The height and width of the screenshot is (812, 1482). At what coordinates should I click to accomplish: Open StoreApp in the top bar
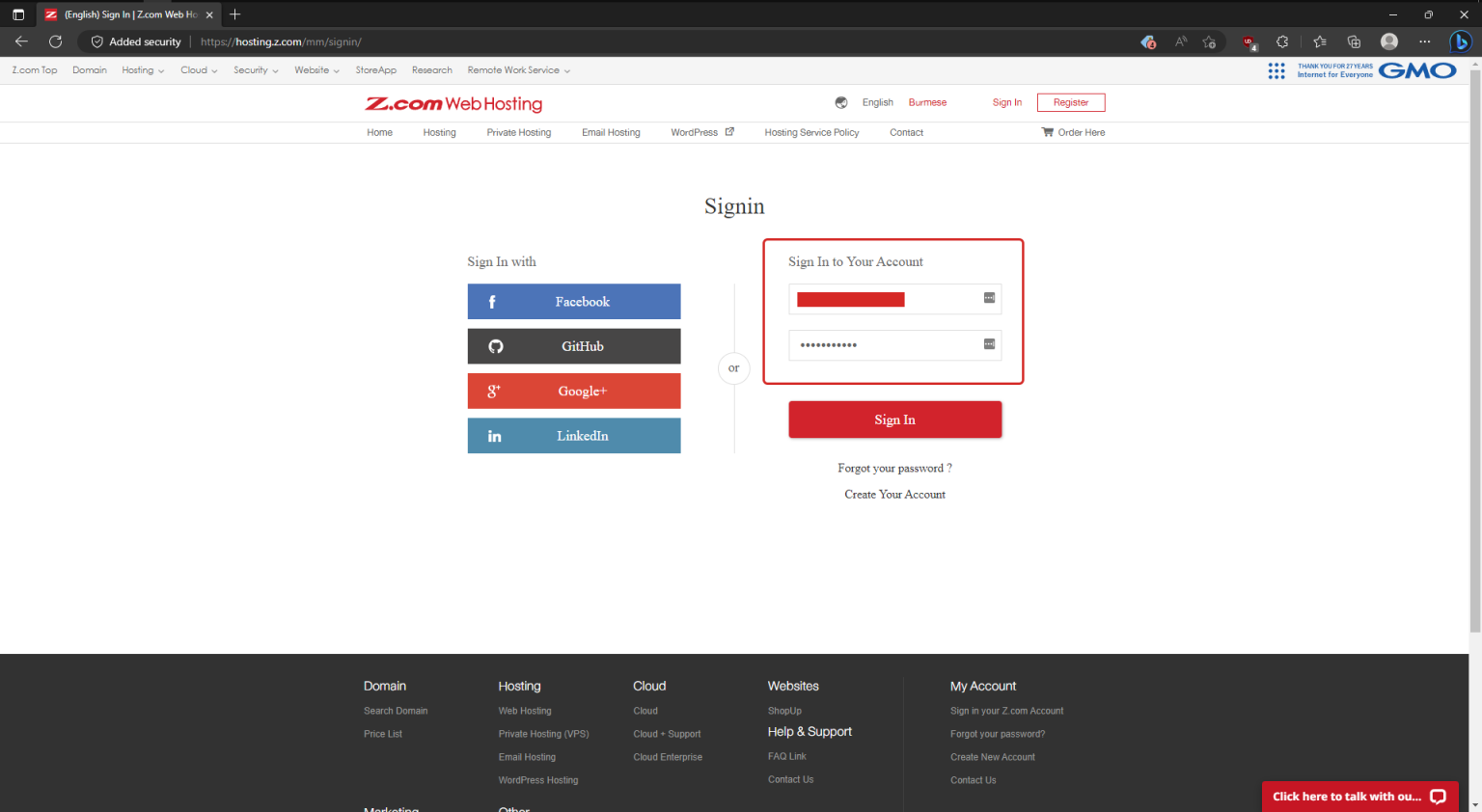click(x=375, y=70)
